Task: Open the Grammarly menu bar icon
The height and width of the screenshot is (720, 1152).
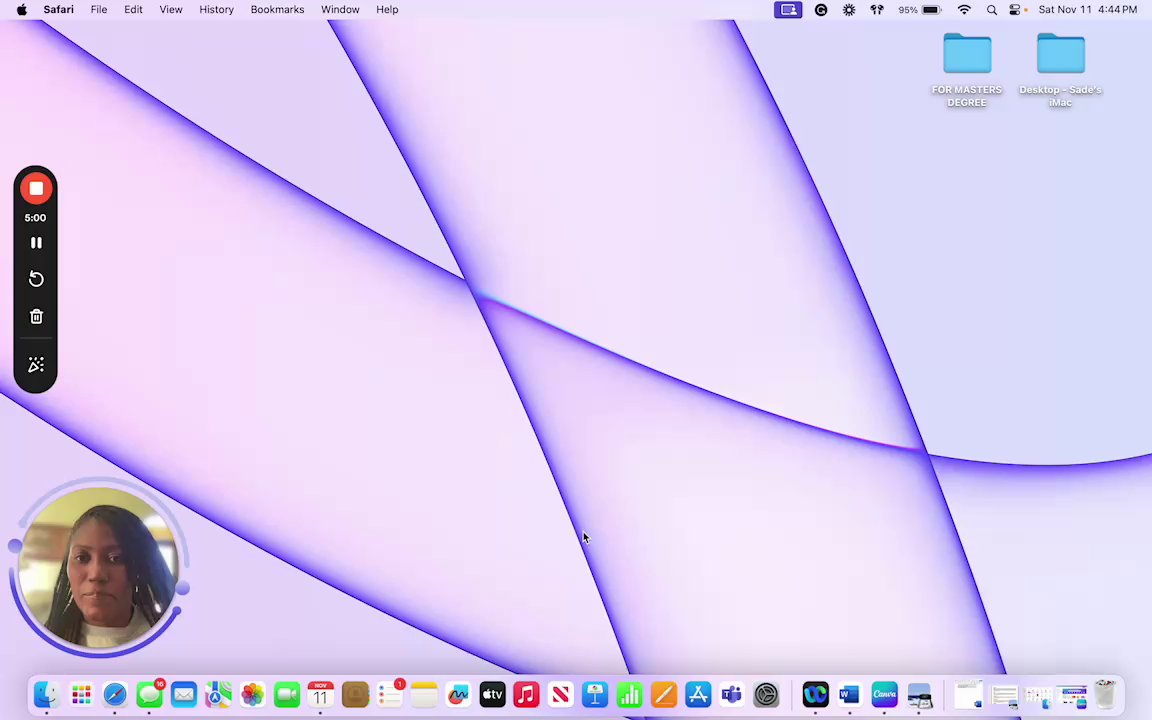Action: click(x=821, y=10)
